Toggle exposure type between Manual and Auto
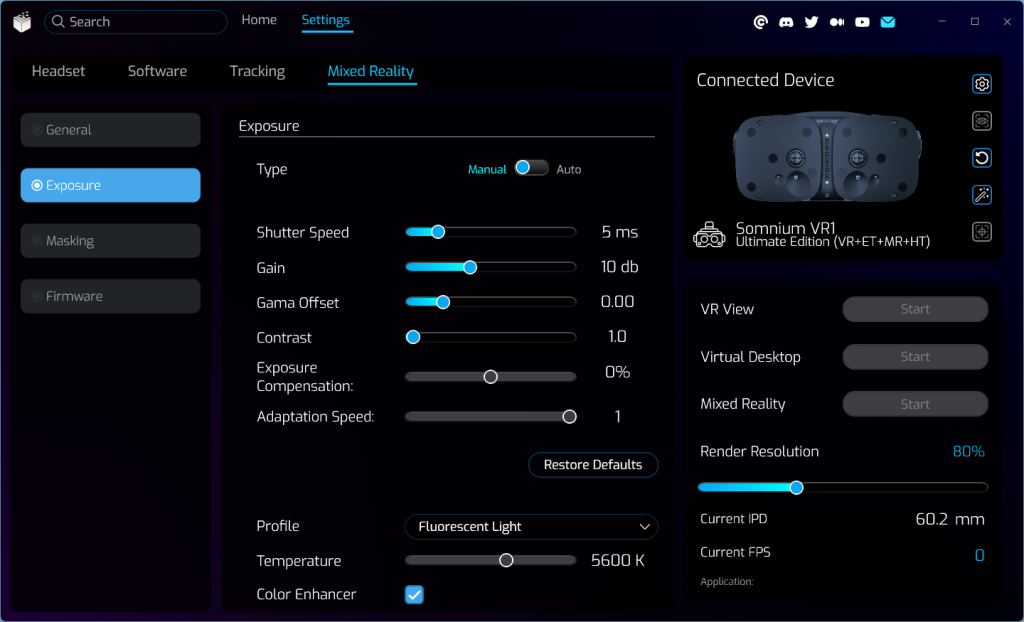Viewport: 1024px width, 622px height. (x=531, y=169)
